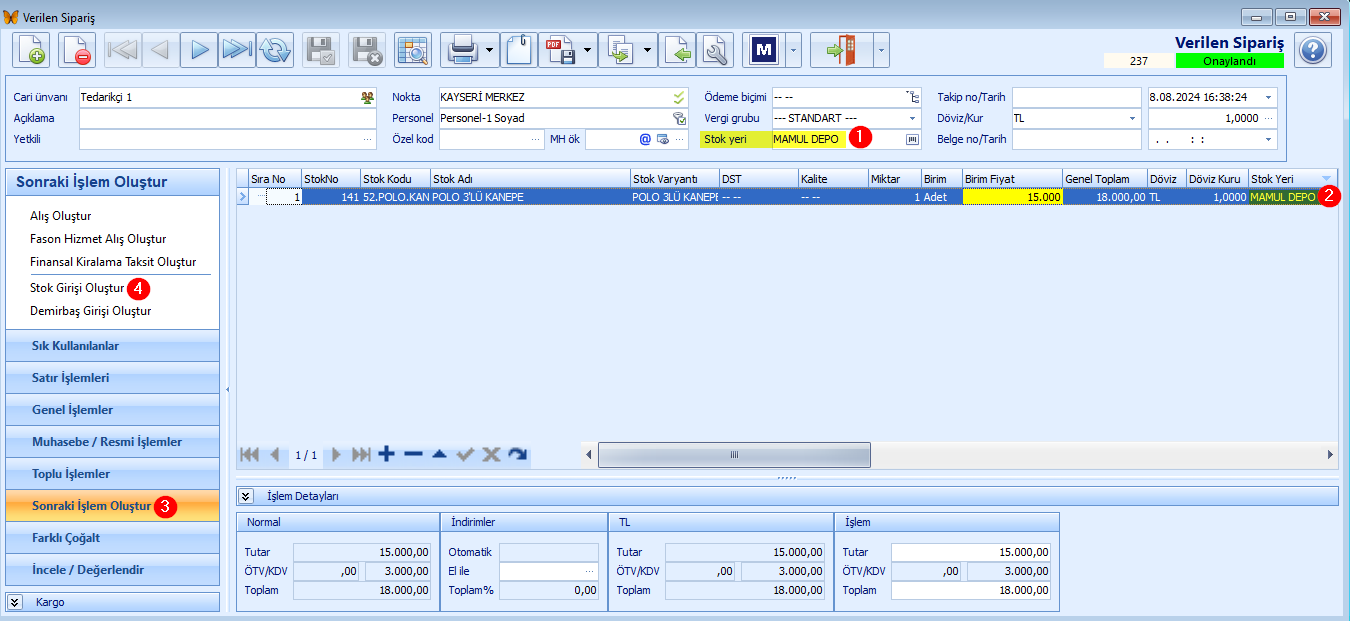
Task: Refresh grid data with curved arrow icon
Action: click(517, 454)
